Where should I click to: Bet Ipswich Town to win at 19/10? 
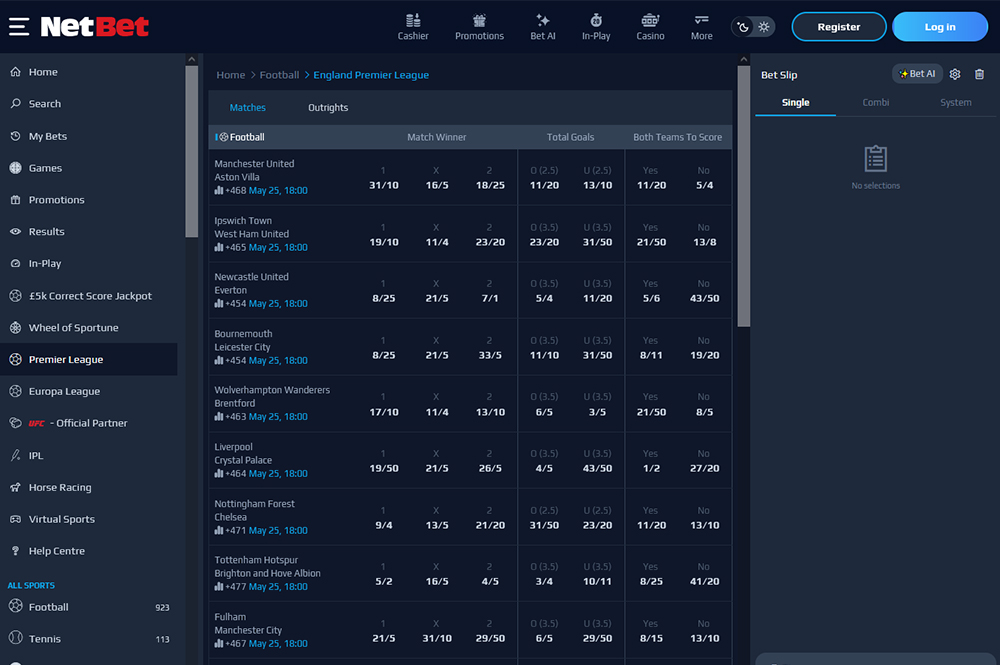pyautogui.click(x=383, y=235)
